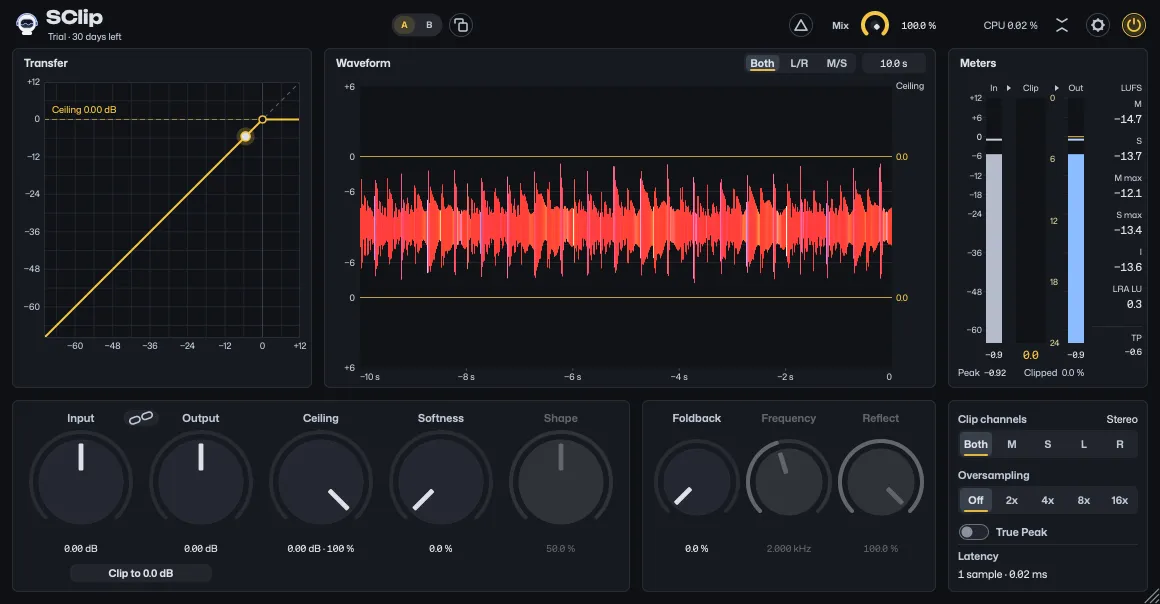Screen dimensions: 1160x604
Task: Click the glowing knee handle on transfer curve
Action: (x=245, y=136)
